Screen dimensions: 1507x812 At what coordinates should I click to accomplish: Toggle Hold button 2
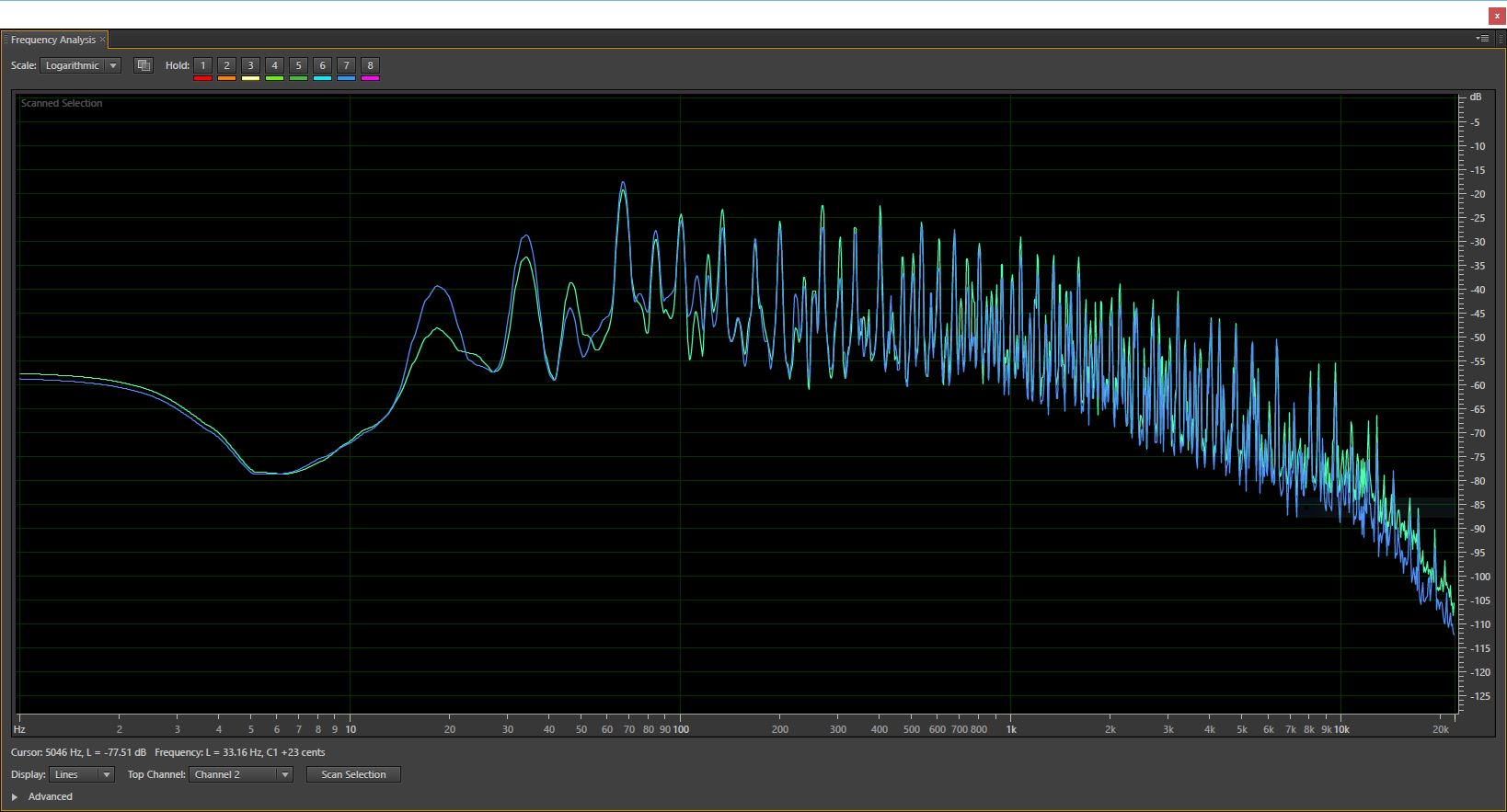pyautogui.click(x=227, y=65)
